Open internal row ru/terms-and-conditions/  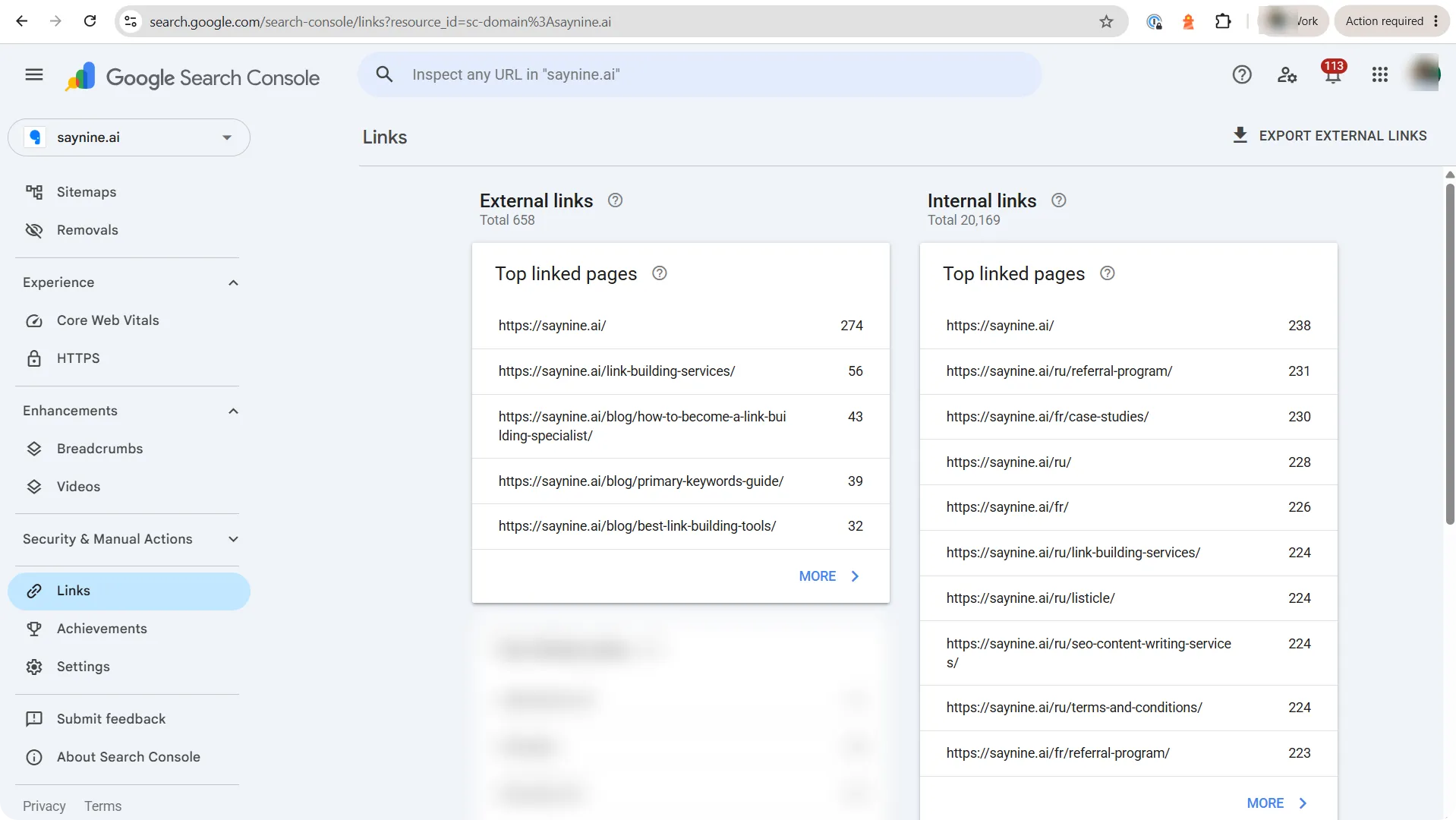pos(1129,708)
